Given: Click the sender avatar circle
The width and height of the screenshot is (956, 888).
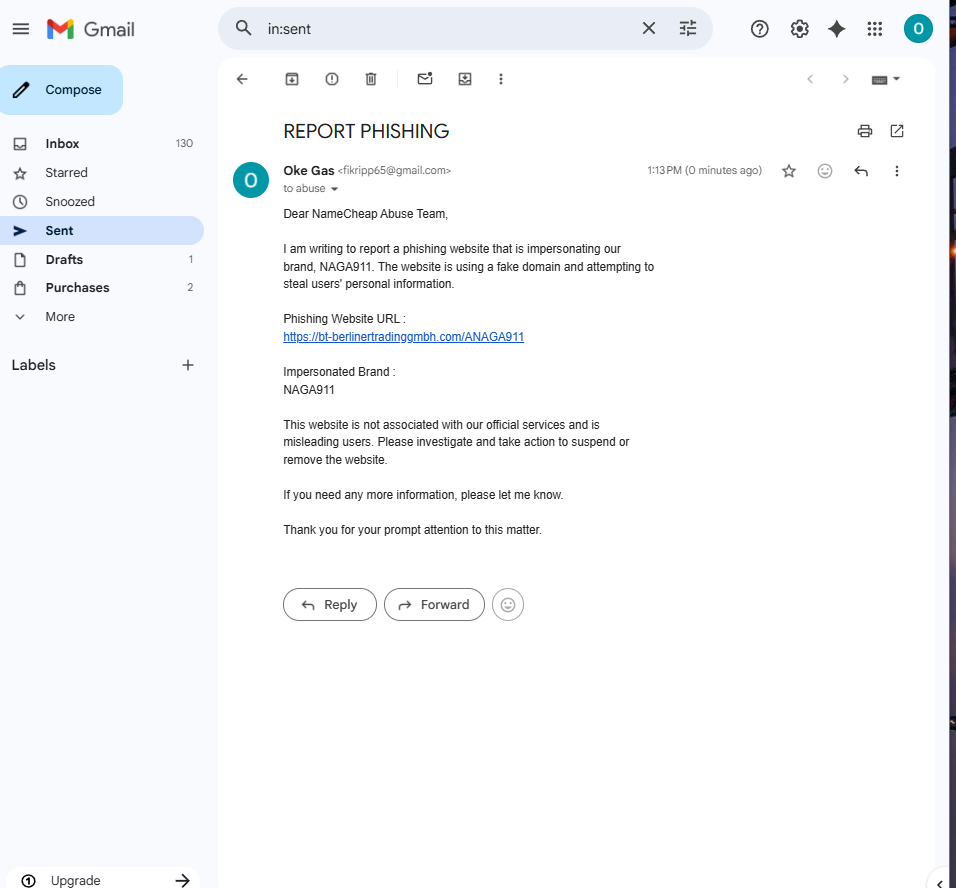Looking at the screenshot, I should 251,180.
